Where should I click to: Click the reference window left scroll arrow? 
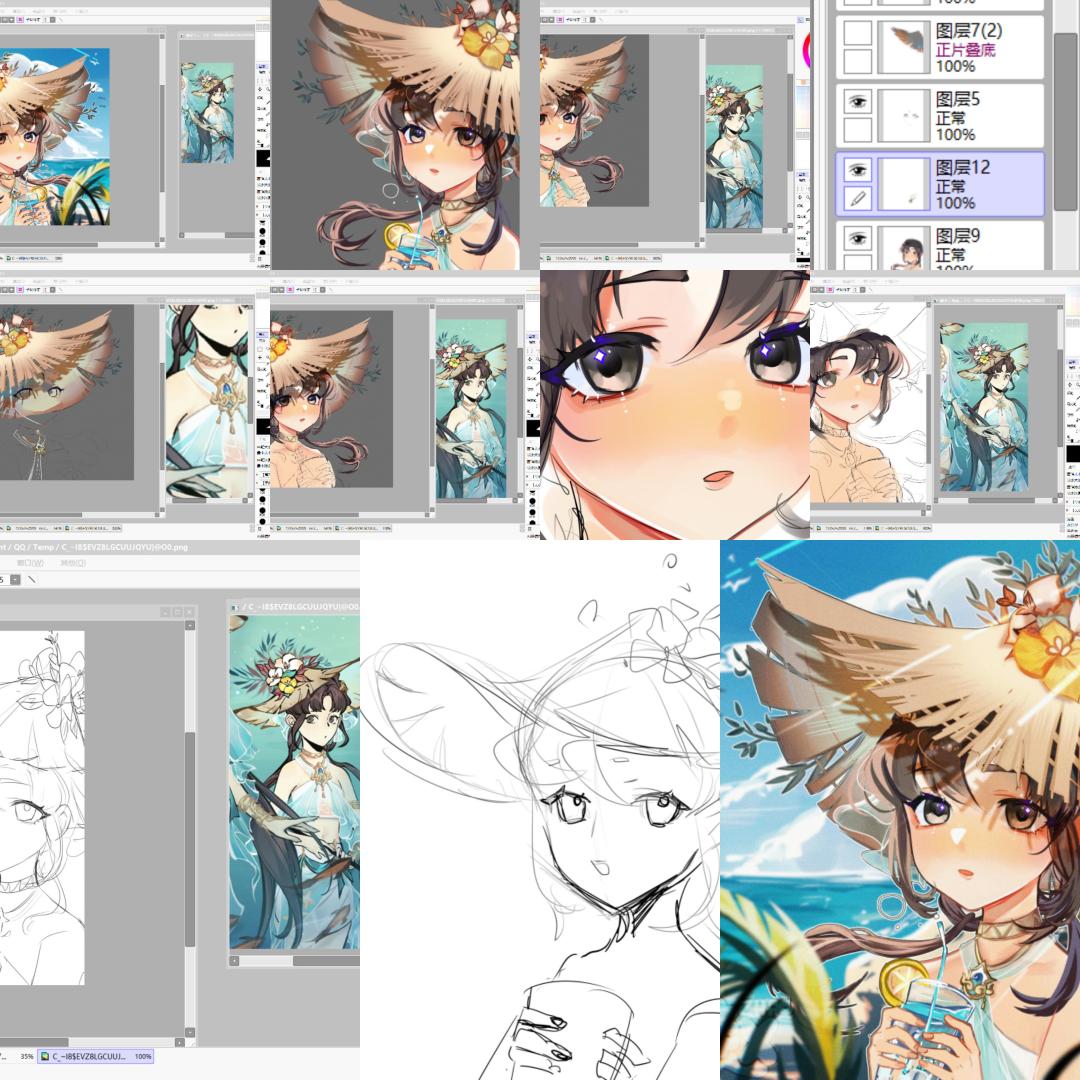[234, 960]
